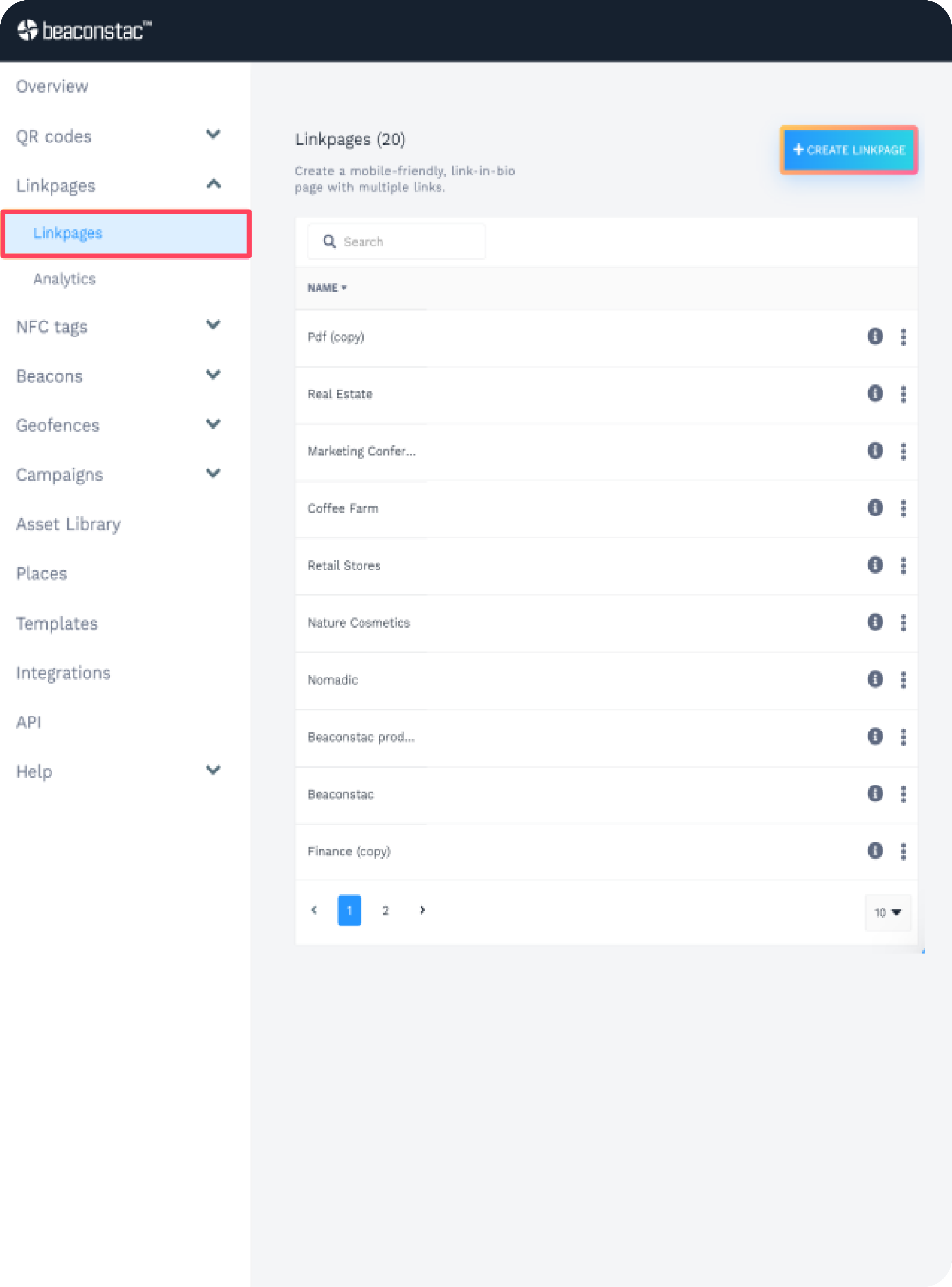Open Beaconstac prod... linkpage

tap(361, 737)
